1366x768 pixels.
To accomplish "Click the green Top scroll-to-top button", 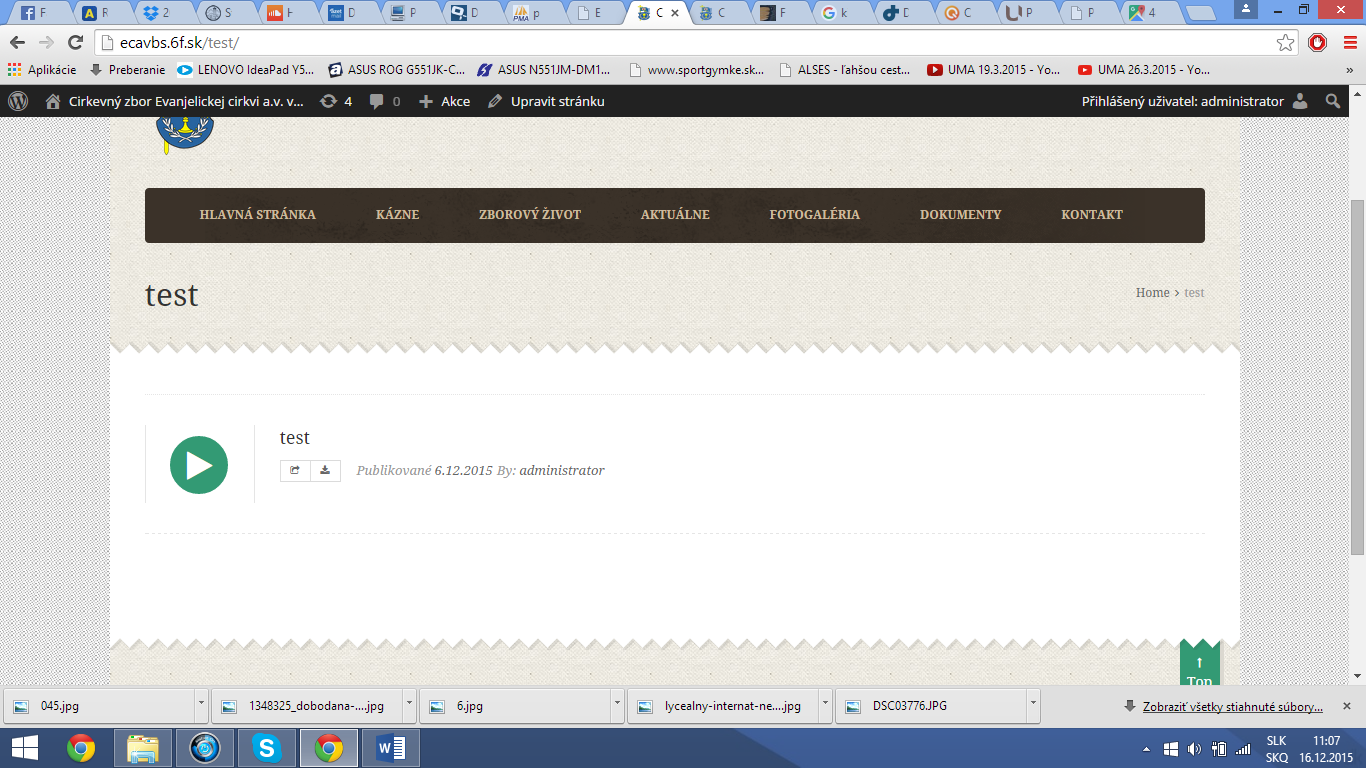I will (1199, 667).
